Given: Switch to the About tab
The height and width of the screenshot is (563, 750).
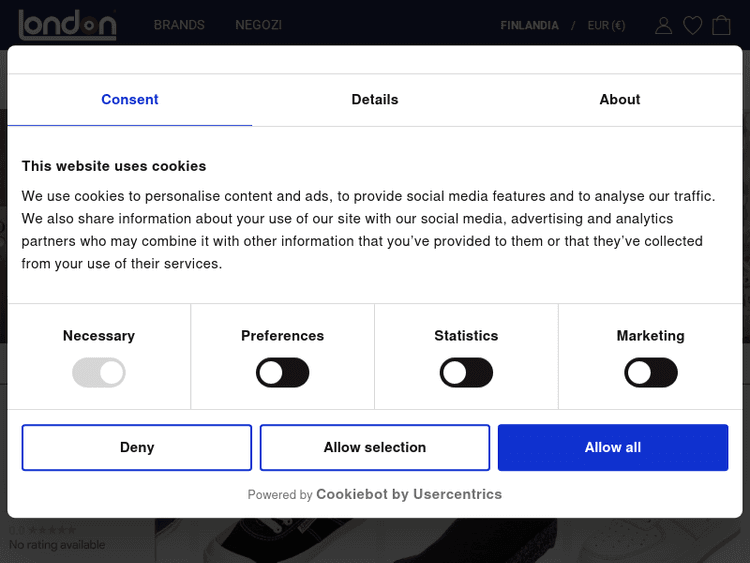Looking at the screenshot, I should click(620, 99).
